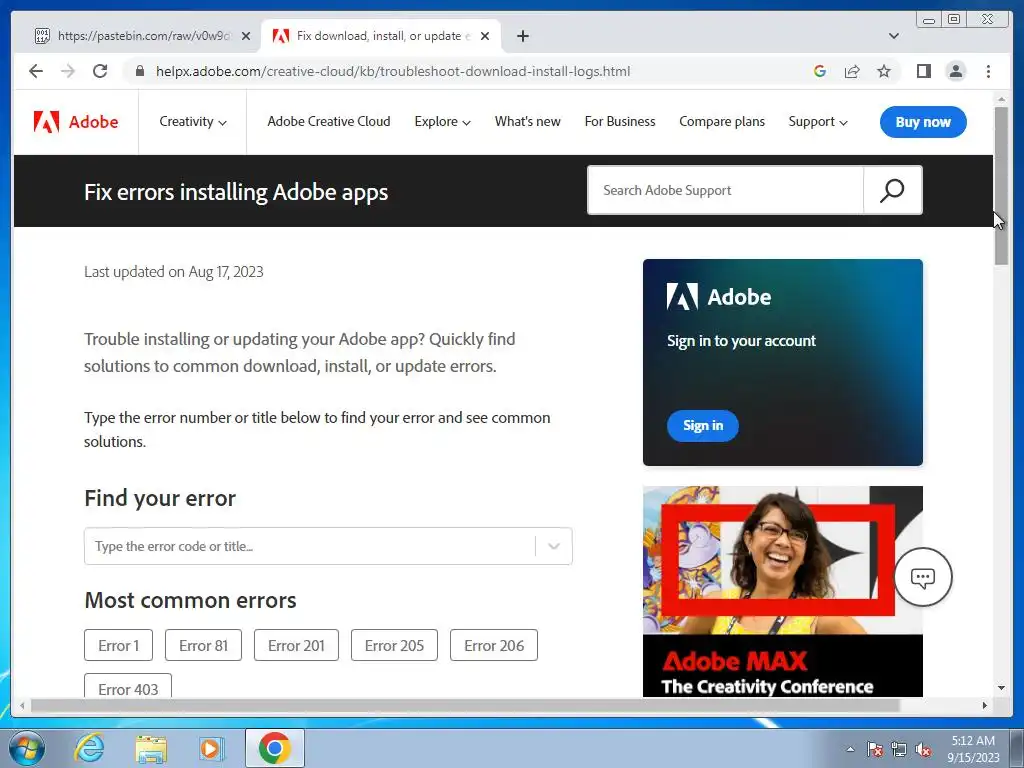
Task: Expand the Explore menu
Action: click(x=442, y=121)
